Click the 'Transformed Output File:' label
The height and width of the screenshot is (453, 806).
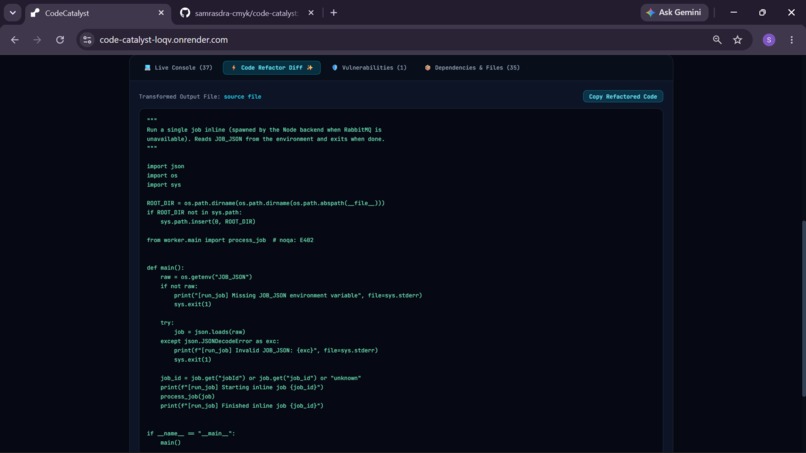pyautogui.click(x=179, y=97)
